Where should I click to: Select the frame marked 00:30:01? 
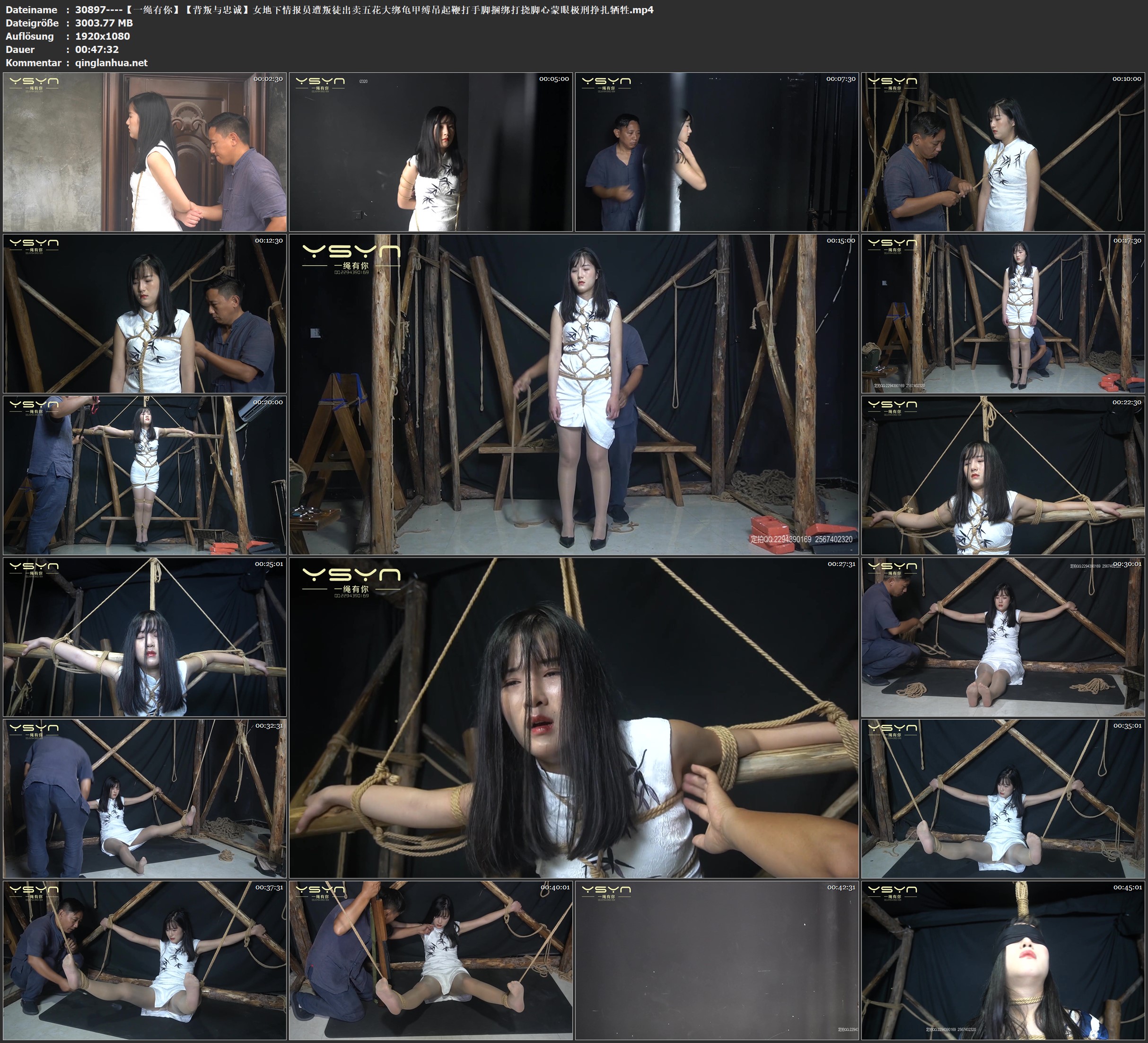coord(1003,637)
